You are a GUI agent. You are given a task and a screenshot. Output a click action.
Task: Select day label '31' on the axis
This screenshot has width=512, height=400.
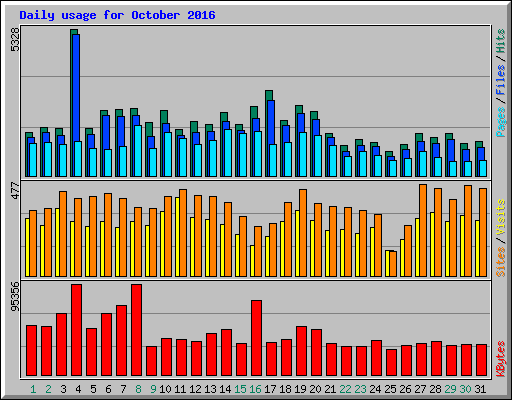pos(480,389)
